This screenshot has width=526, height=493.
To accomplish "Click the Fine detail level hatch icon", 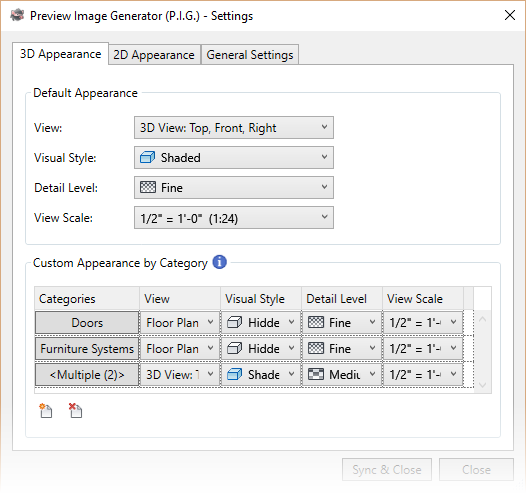I will click(x=148, y=187).
